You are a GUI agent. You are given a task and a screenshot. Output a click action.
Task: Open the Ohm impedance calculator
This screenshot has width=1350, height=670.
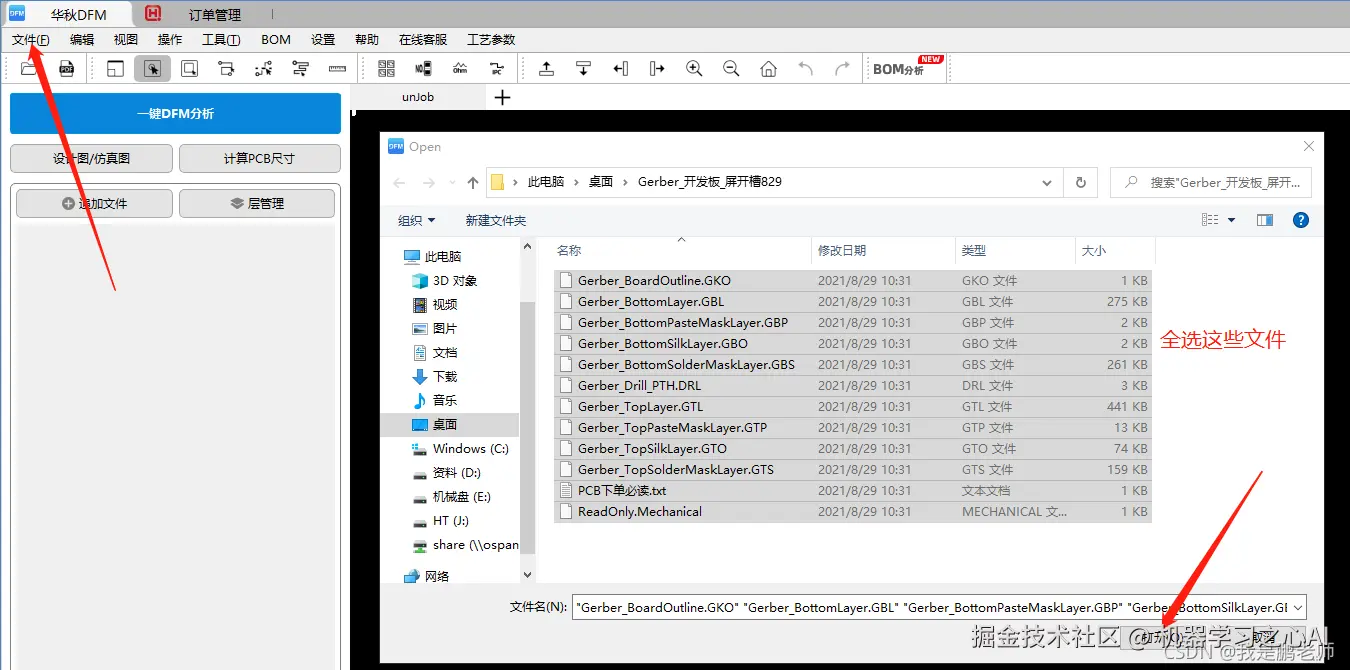pos(460,69)
